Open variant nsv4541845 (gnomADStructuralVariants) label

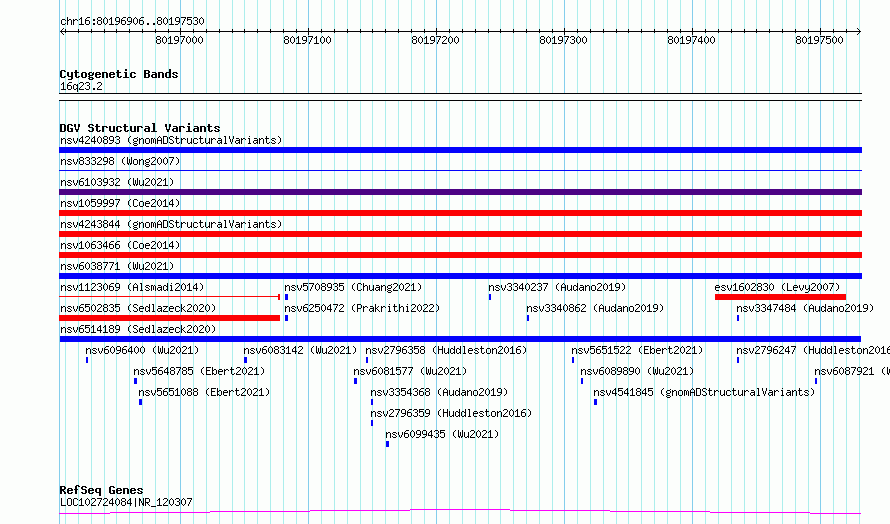(704, 392)
